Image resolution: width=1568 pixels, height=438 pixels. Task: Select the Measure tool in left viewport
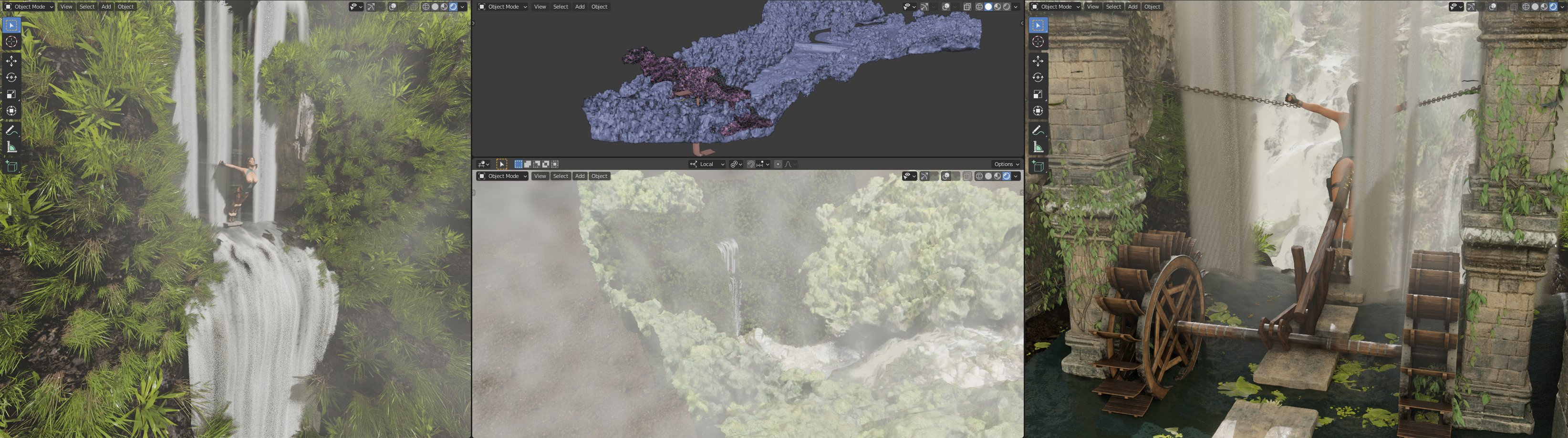coord(11,147)
